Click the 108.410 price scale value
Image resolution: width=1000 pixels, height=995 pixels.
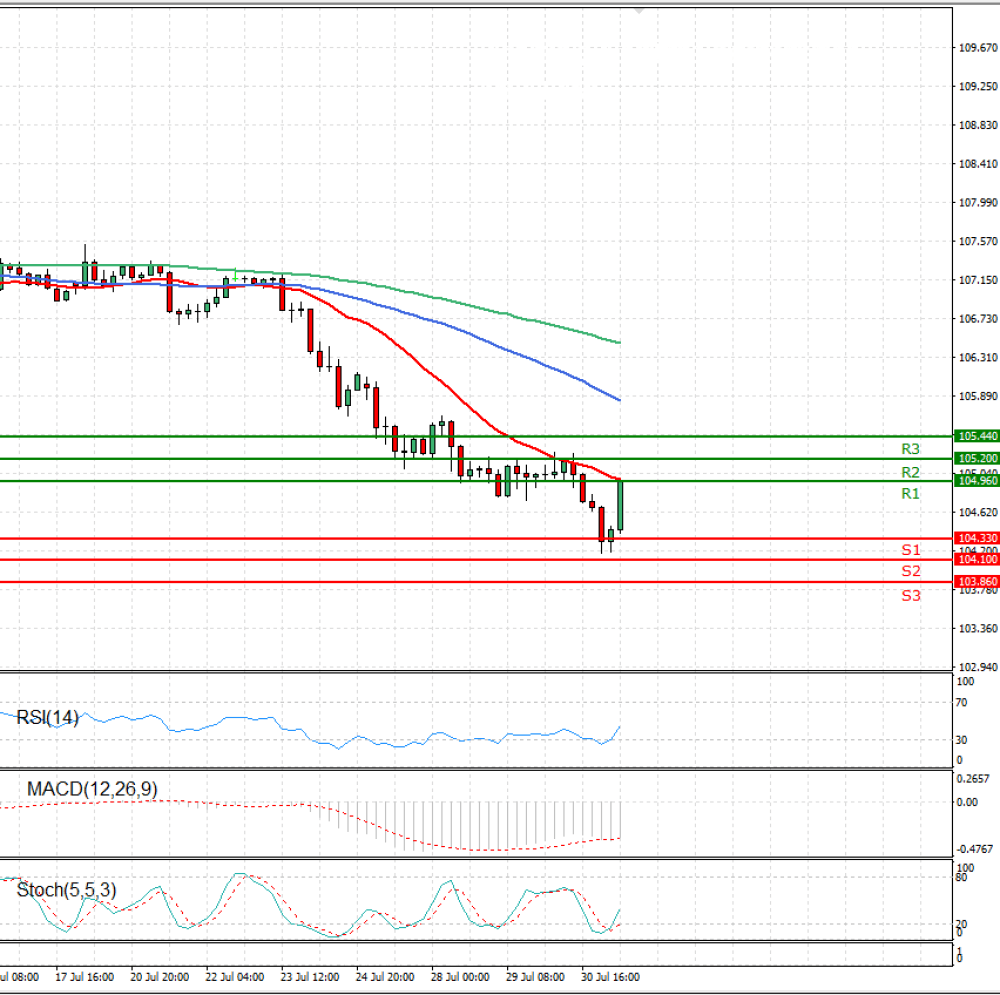pyautogui.click(x=978, y=164)
